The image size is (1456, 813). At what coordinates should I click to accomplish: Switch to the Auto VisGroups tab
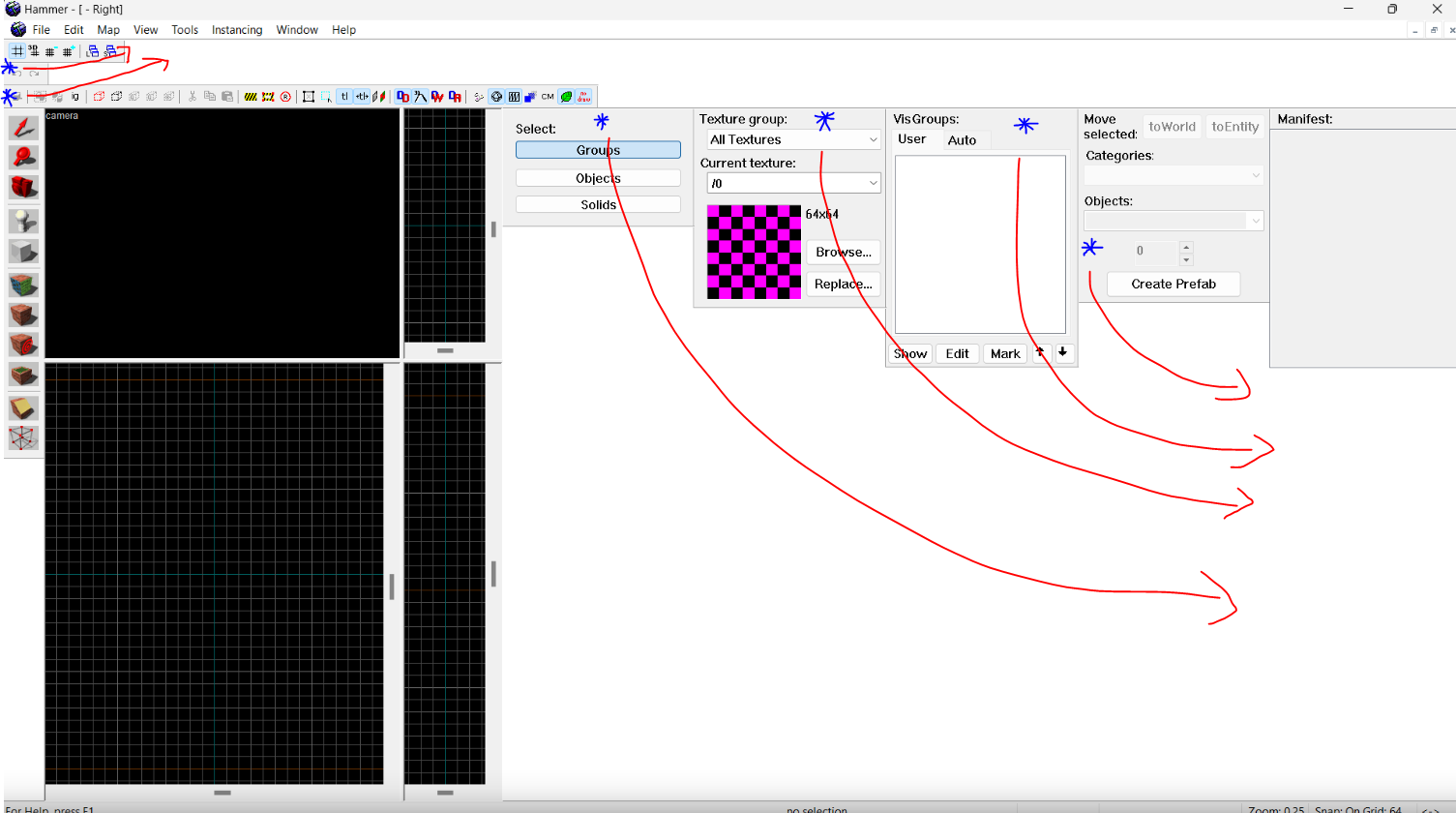tap(962, 140)
